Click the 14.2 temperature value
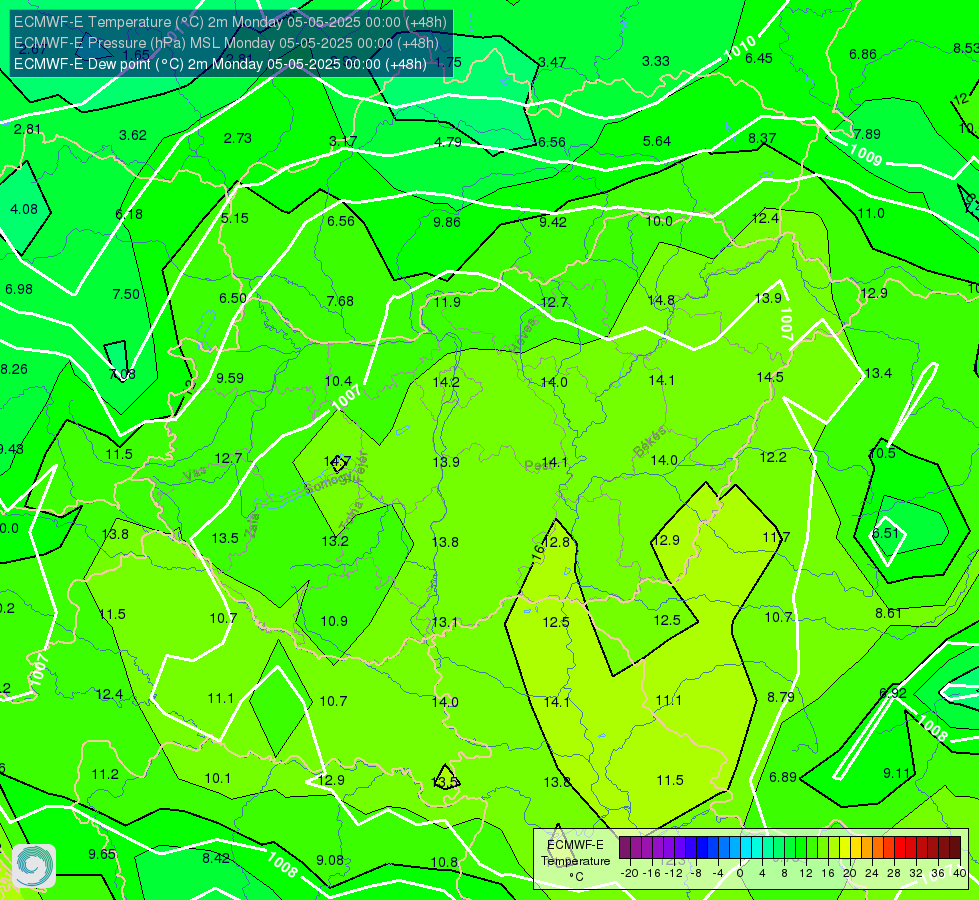The image size is (979, 900). 446,382
